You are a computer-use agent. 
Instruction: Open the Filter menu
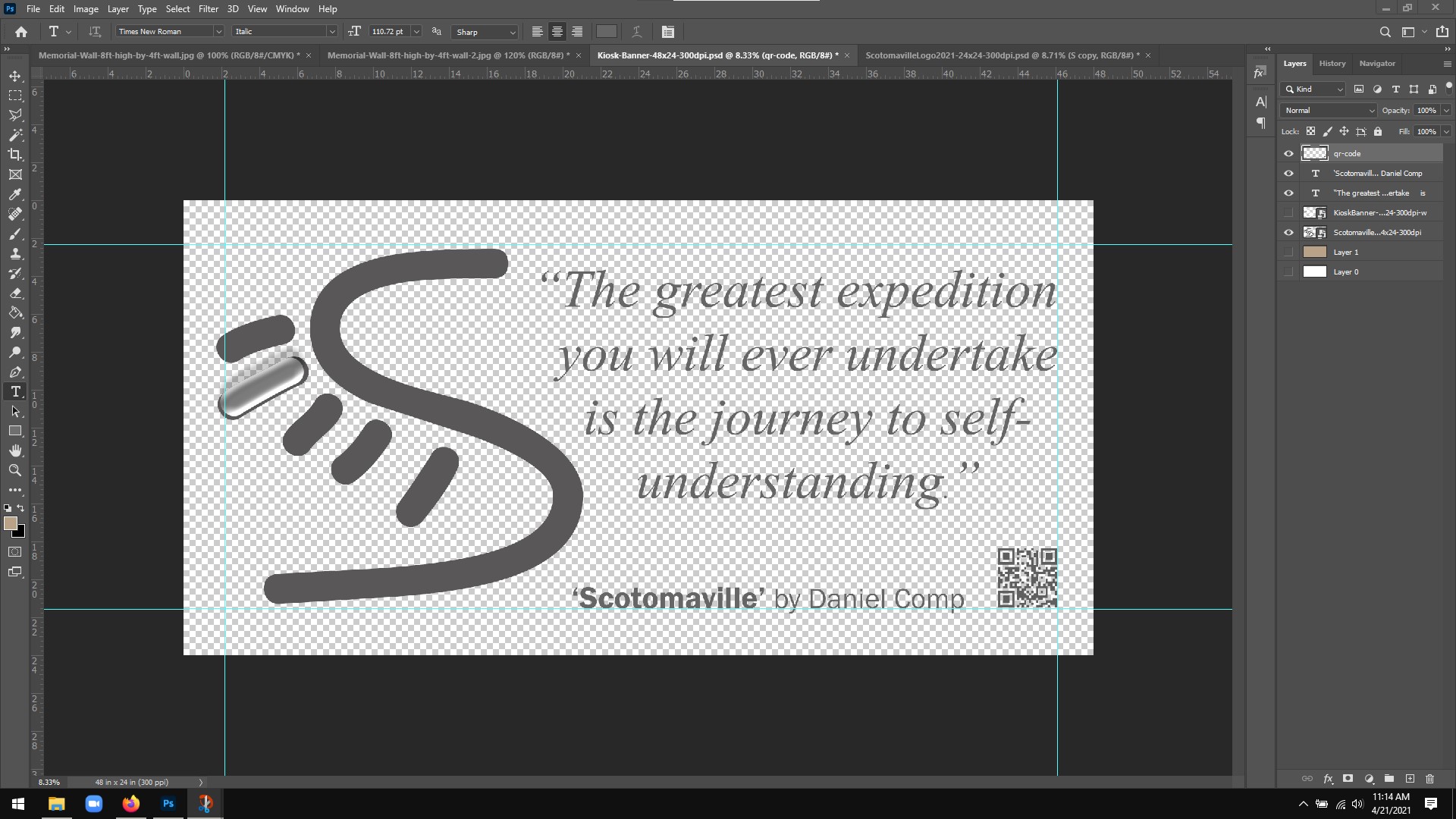[208, 9]
